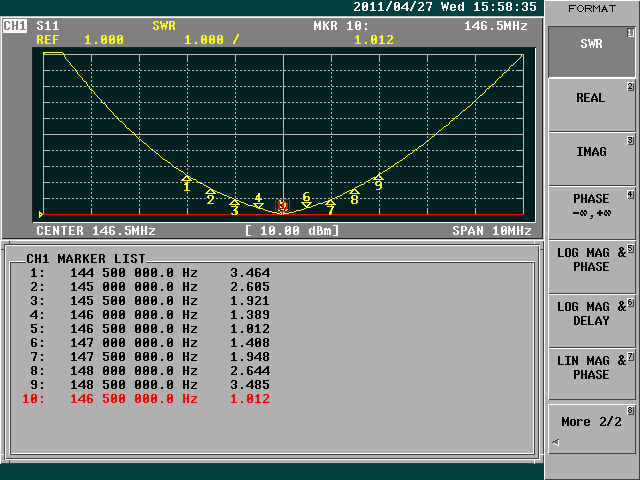Image resolution: width=640 pixels, height=480 pixels.
Task: Select marker list row 3: 145 500 000.0 Hz
Action: tap(150, 301)
